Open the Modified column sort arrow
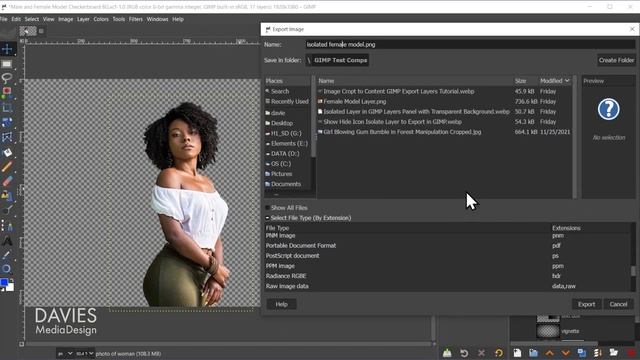This screenshot has height=360, width=640. [567, 81]
